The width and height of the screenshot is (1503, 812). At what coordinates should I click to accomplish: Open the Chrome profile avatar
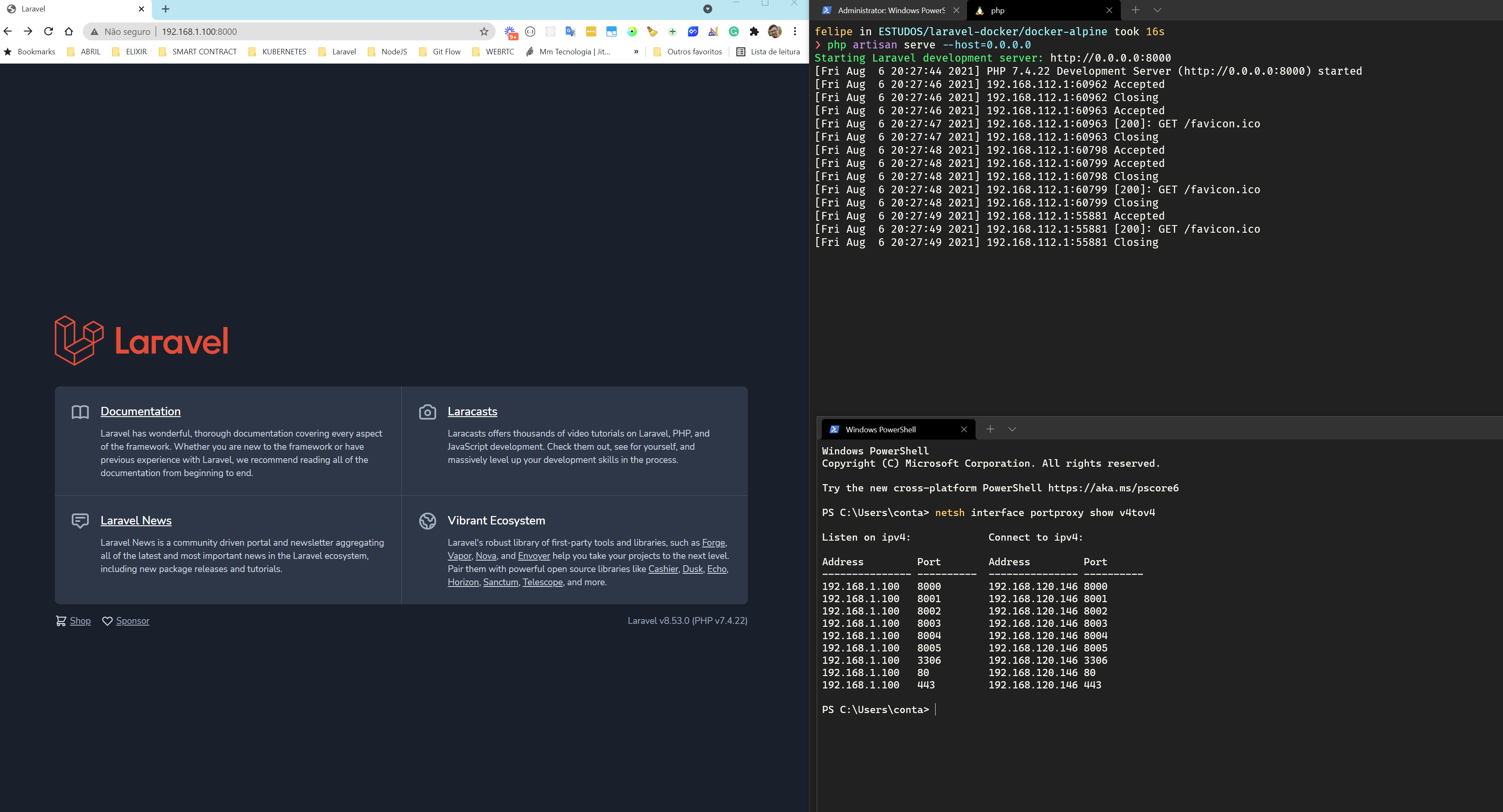(x=774, y=32)
